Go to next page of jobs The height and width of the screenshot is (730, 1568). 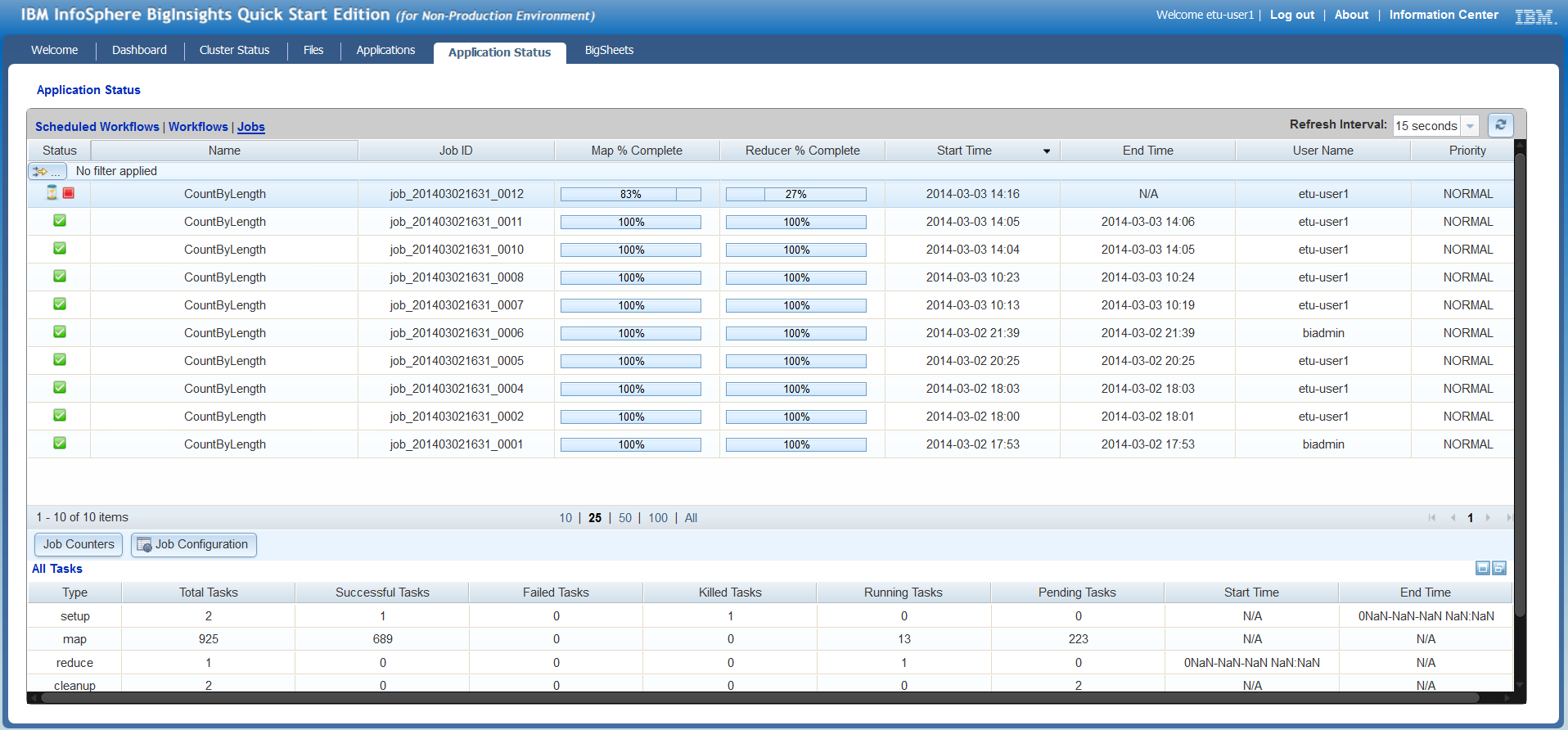(x=1488, y=517)
